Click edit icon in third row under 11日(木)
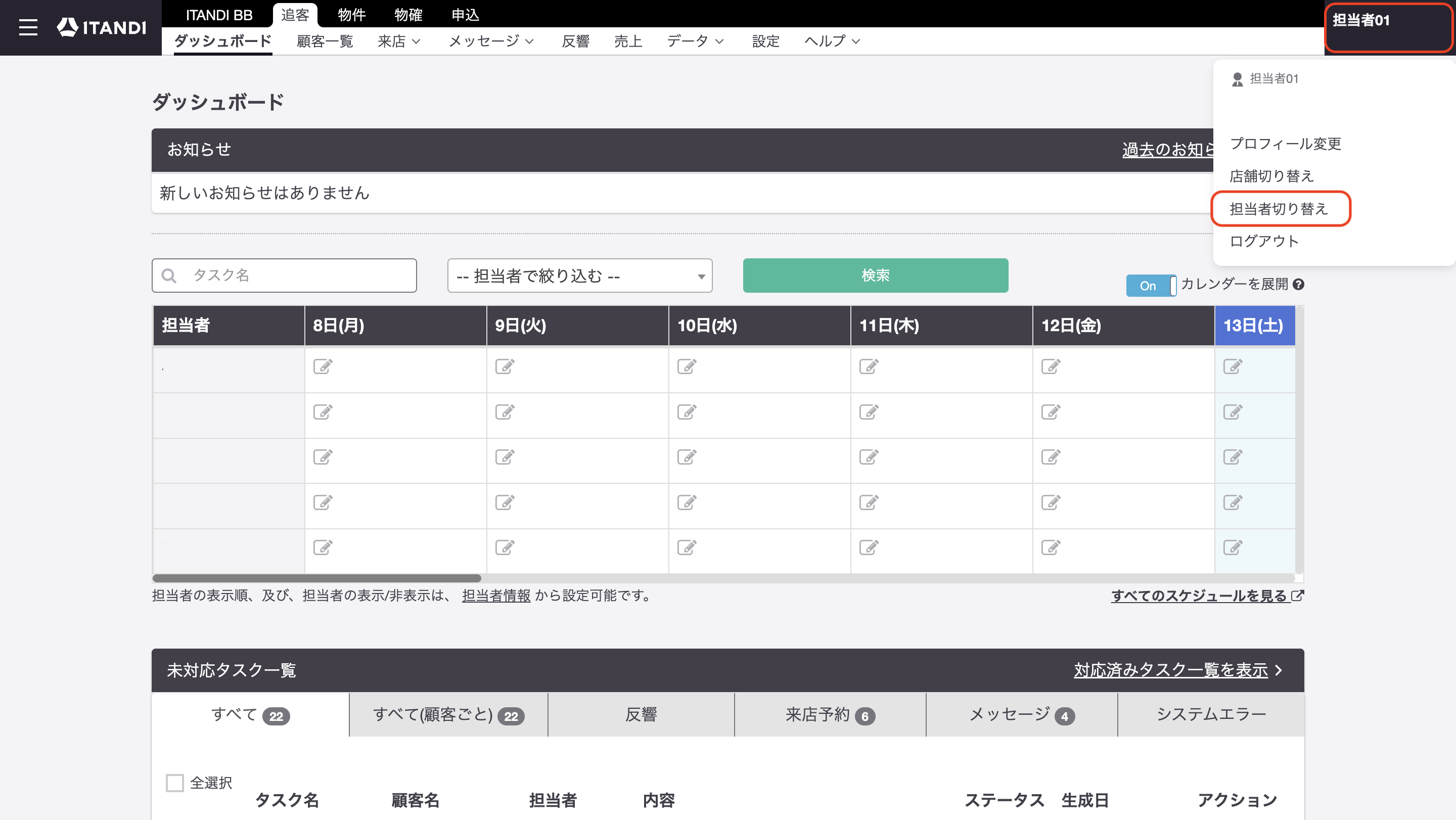 [x=869, y=457]
